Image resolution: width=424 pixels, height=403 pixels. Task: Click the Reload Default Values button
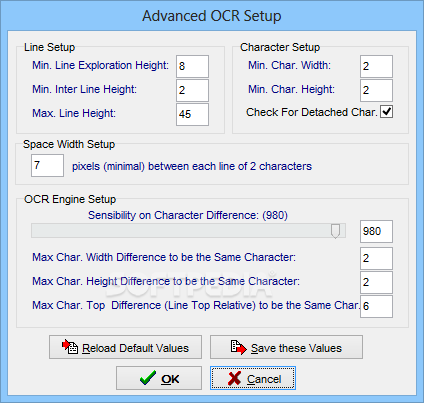pos(125,347)
